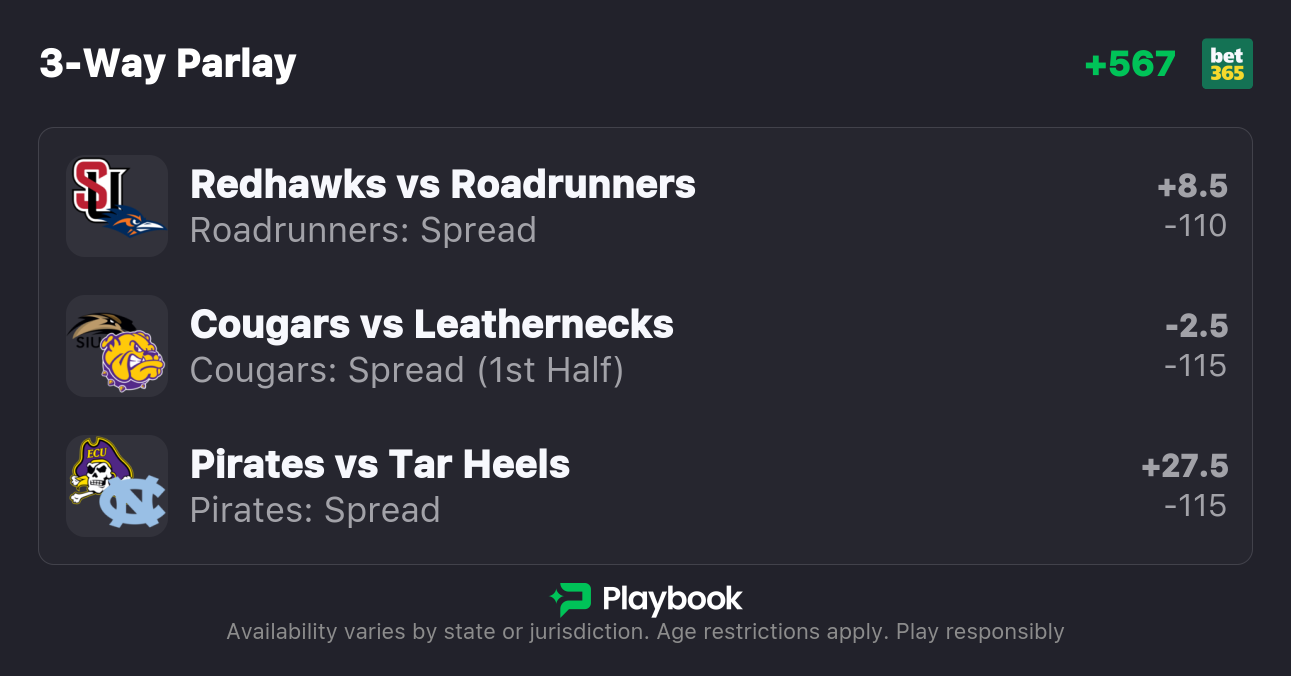The image size is (1291, 676).
Task: Open the Redhawks vs Roadrunners matchup
Action: [443, 185]
